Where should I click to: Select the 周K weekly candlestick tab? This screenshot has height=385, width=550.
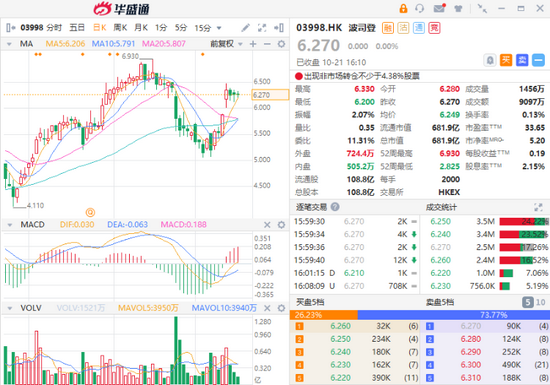(x=120, y=28)
